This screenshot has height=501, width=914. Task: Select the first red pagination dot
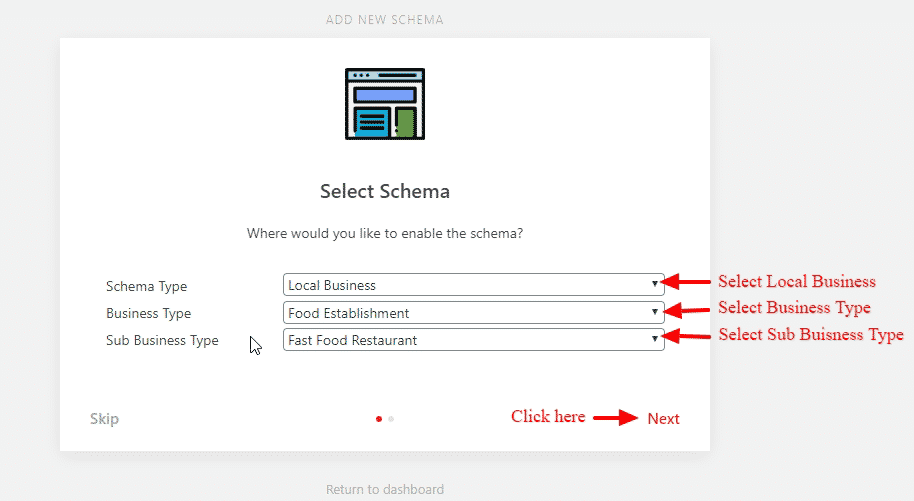[379, 419]
